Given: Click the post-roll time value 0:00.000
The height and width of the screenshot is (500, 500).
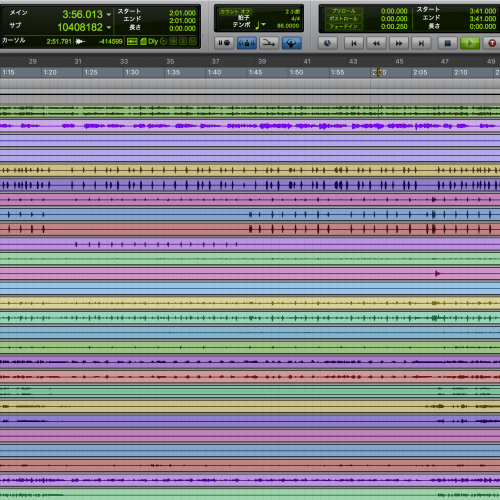Looking at the screenshot, I should point(394,19).
